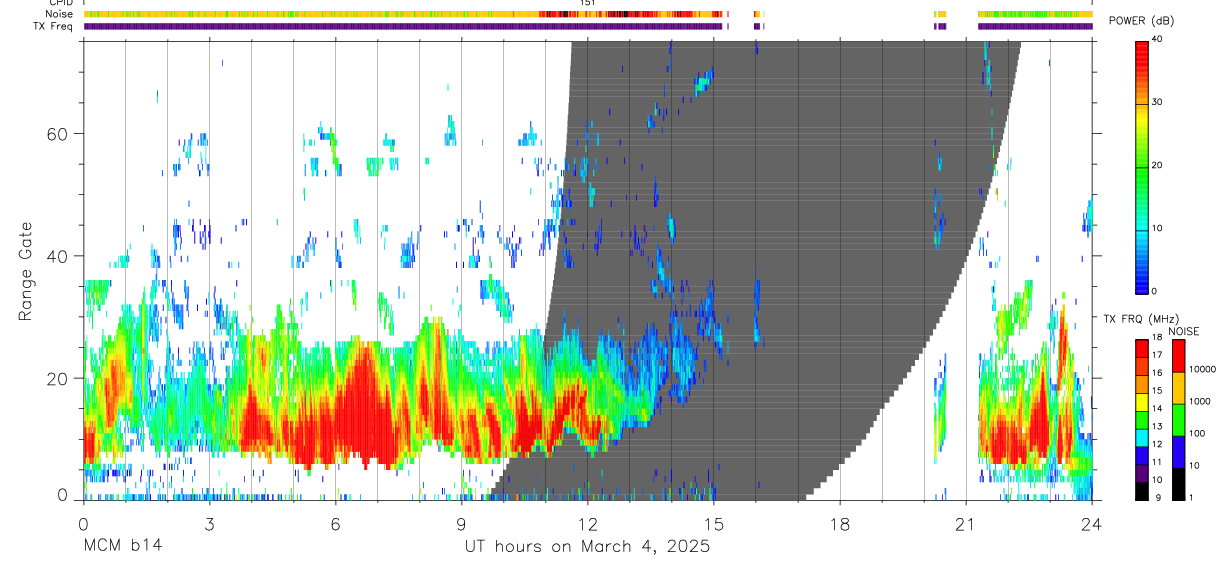Click the 21 UT hour tick label
Viewport: 1228px width, 567px height.
click(966, 523)
